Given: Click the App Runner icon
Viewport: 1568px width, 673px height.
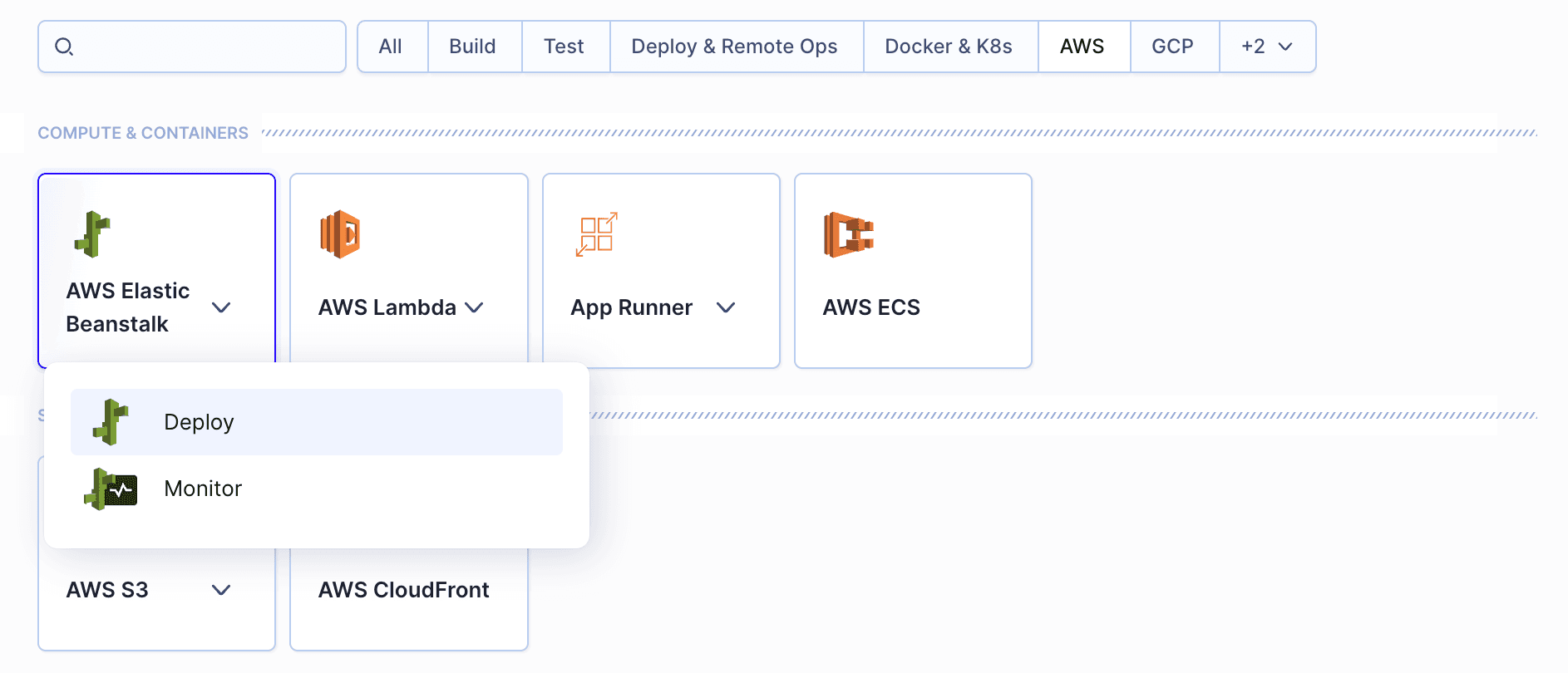Looking at the screenshot, I should (596, 234).
